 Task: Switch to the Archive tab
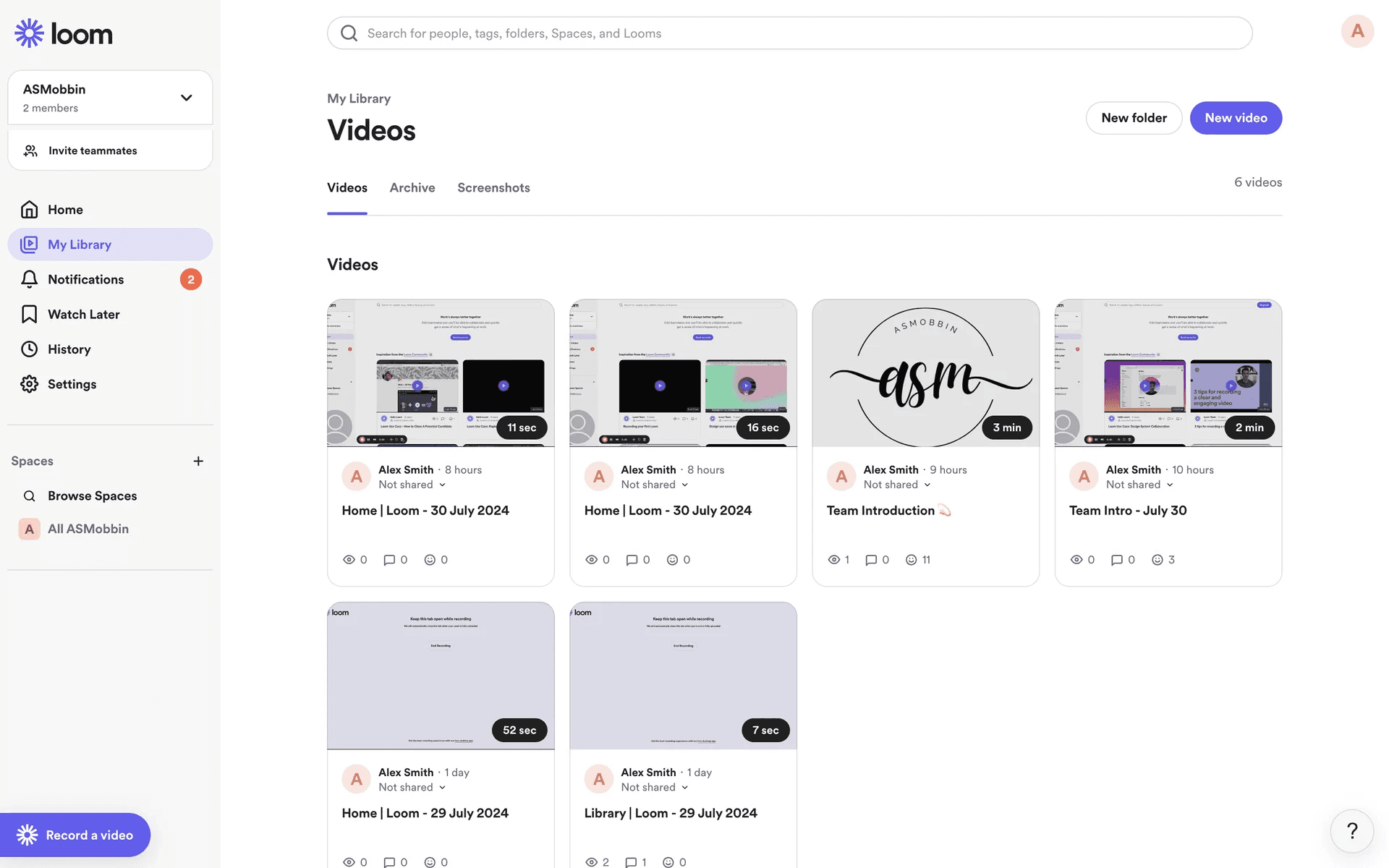point(412,188)
